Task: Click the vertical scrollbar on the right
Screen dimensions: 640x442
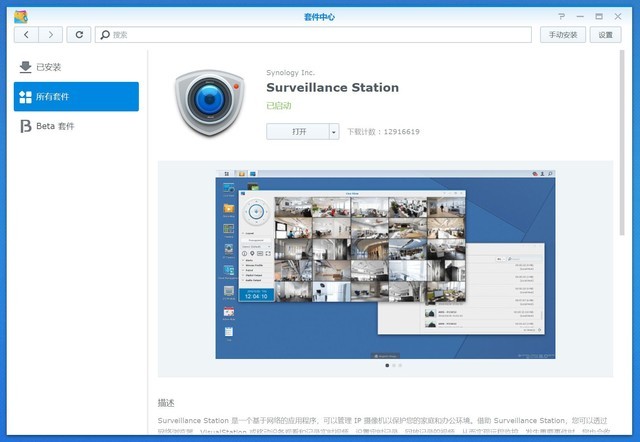Action: click(622, 143)
